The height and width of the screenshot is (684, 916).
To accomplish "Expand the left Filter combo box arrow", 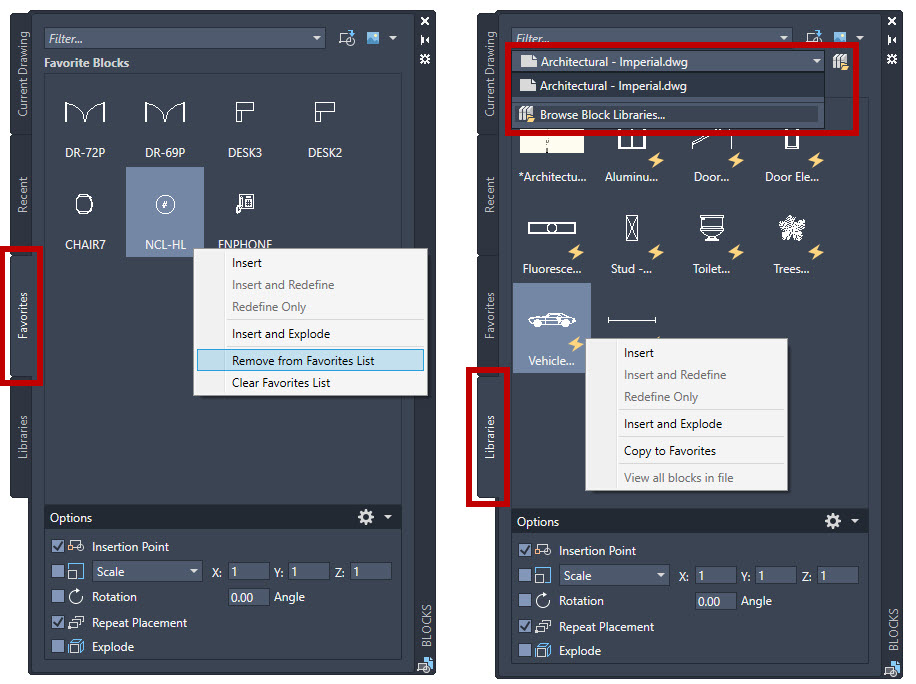I will click(x=317, y=39).
